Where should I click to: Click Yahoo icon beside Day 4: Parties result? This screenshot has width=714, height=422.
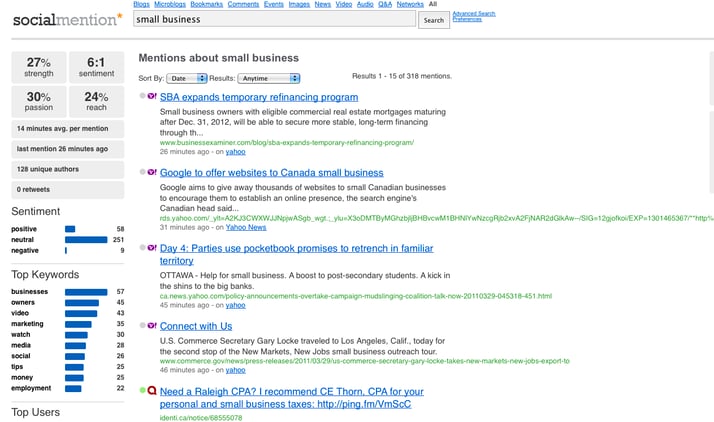point(152,248)
